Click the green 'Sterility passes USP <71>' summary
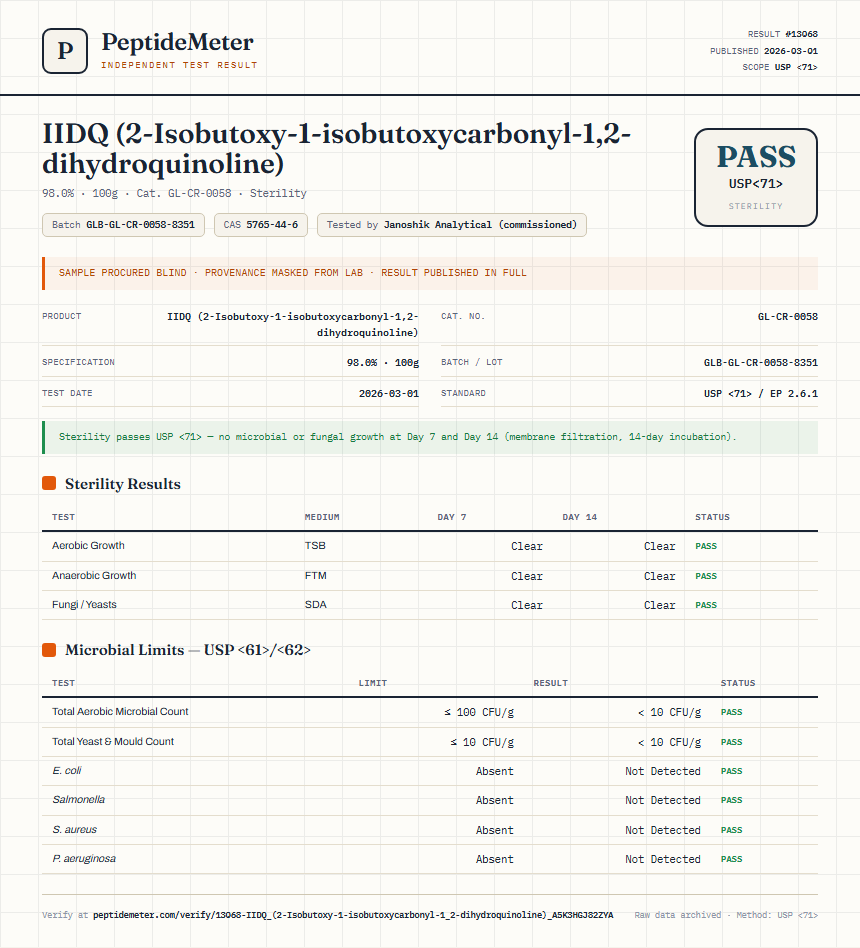 (430, 437)
